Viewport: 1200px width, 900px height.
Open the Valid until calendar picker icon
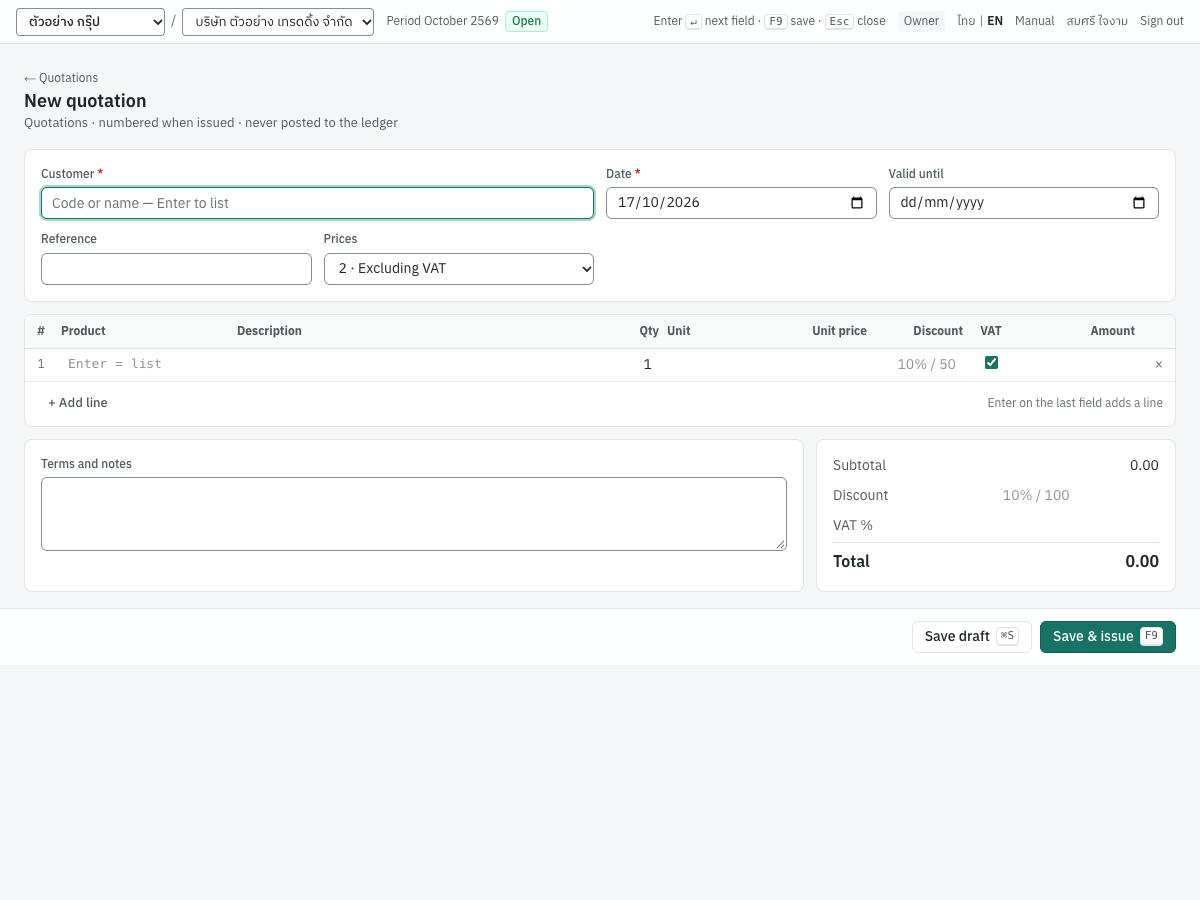tap(1139, 203)
